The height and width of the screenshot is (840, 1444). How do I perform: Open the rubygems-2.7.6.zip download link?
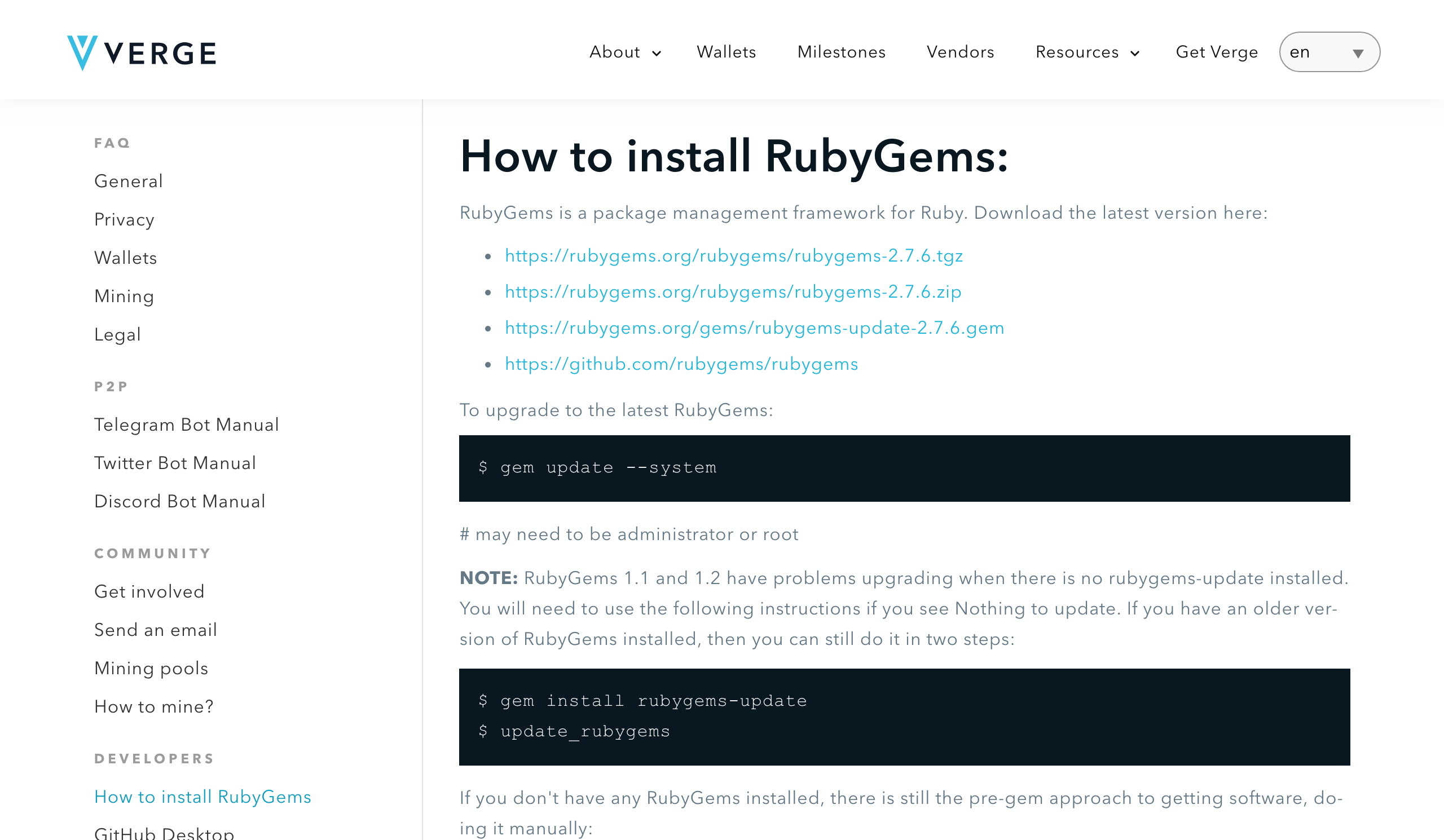(x=733, y=291)
